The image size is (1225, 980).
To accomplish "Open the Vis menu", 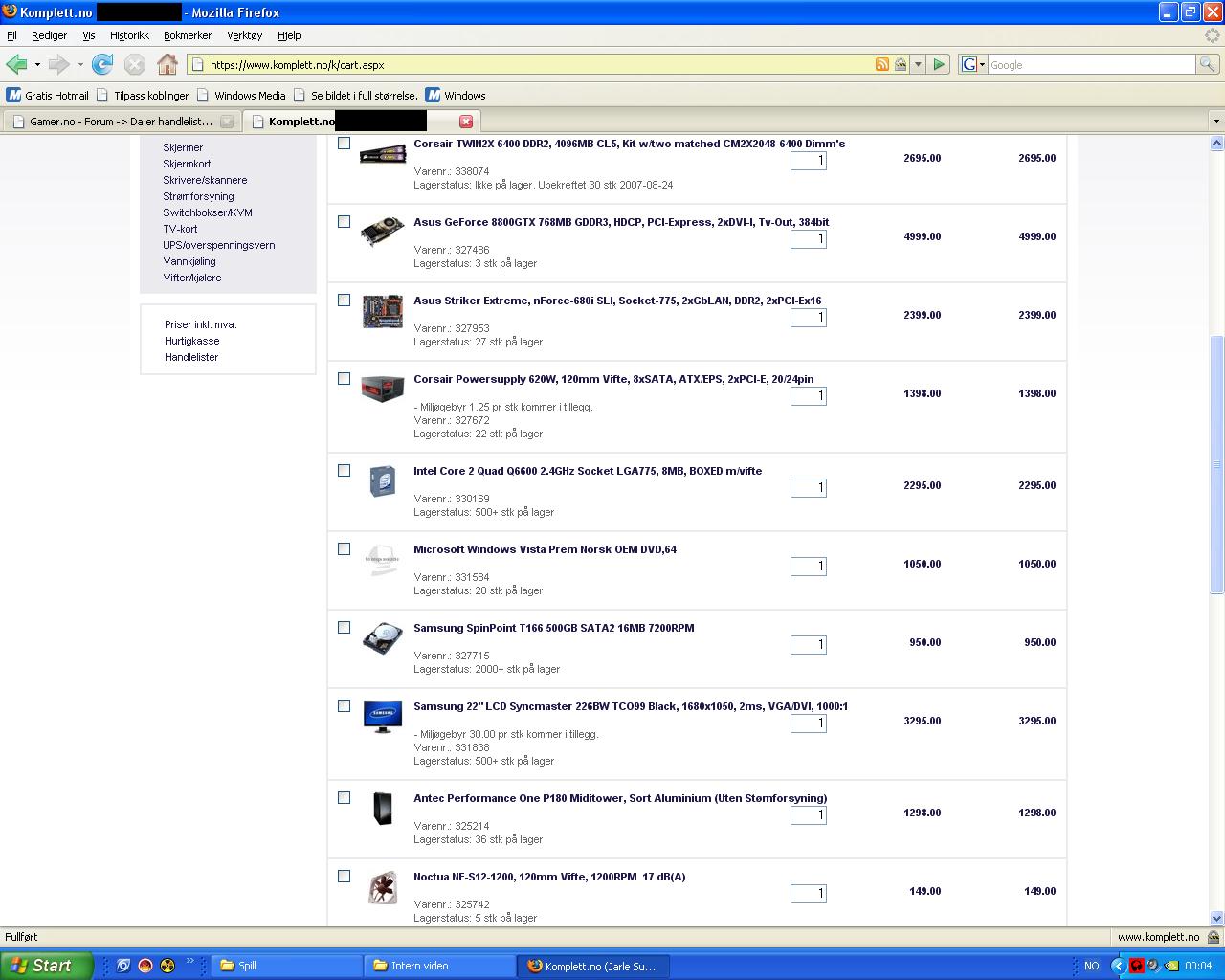I will point(89,35).
